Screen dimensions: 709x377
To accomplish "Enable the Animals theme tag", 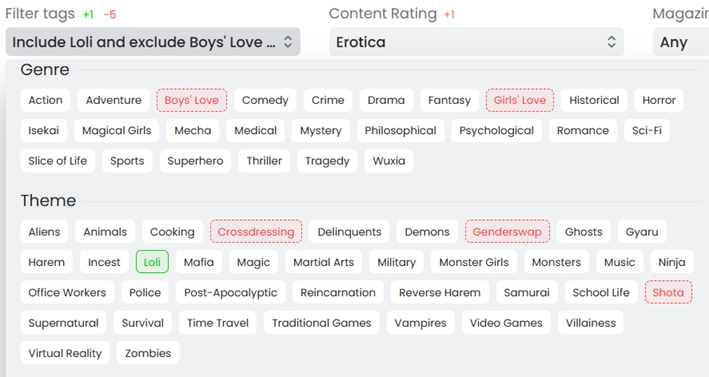I will coord(105,232).
